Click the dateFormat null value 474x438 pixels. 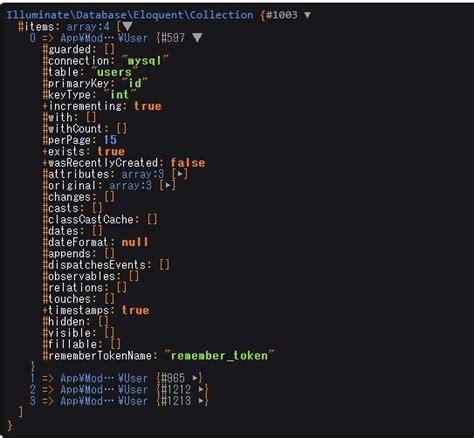pos(135,242)
